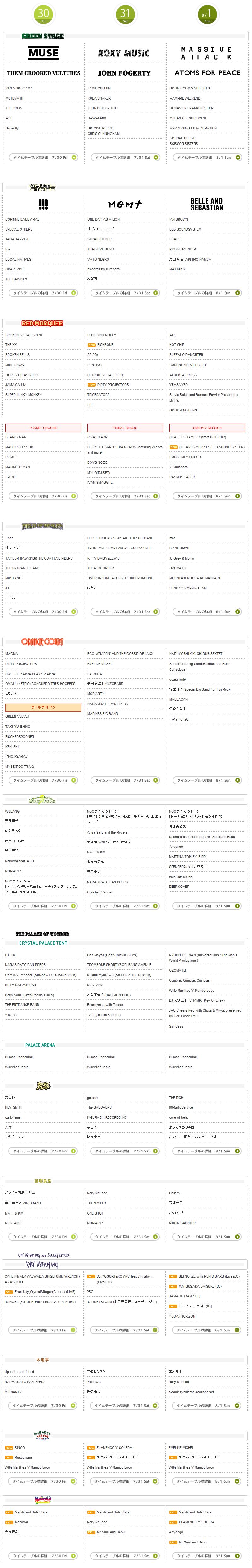Click the new badge beside DJ JAMES MURPHY
The width and height of the screenshot is (252, 1568).
point(173,447)
